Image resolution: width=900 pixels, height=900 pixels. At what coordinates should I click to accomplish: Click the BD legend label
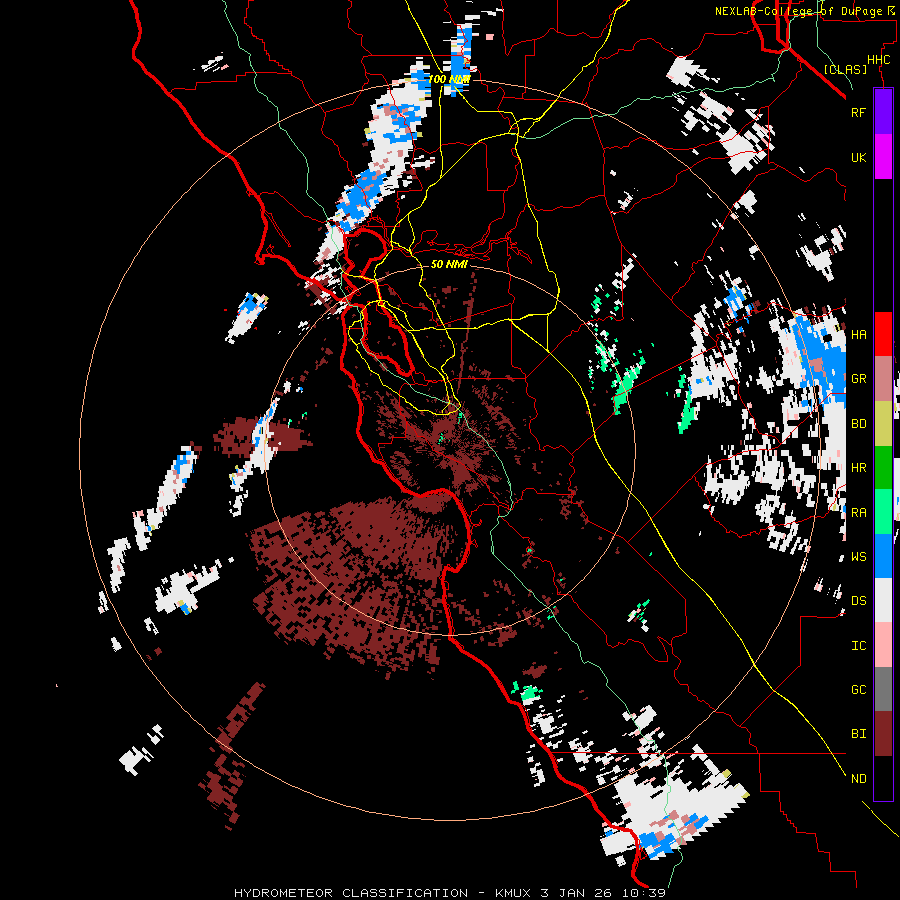(858, 424)
